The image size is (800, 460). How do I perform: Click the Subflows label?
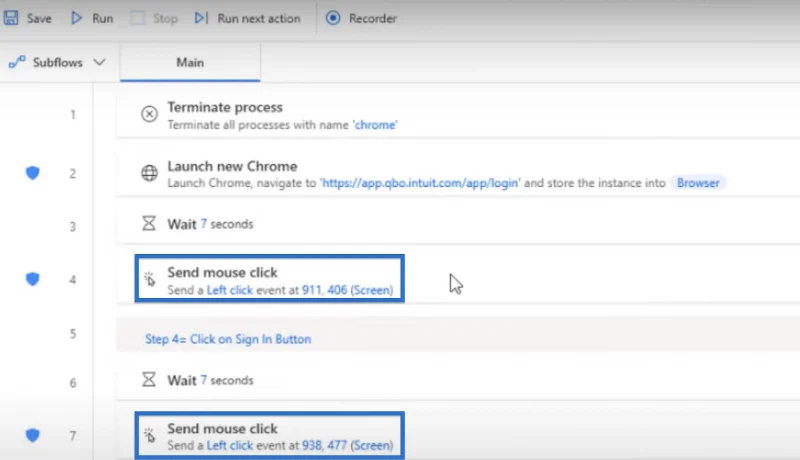(58, 63)
